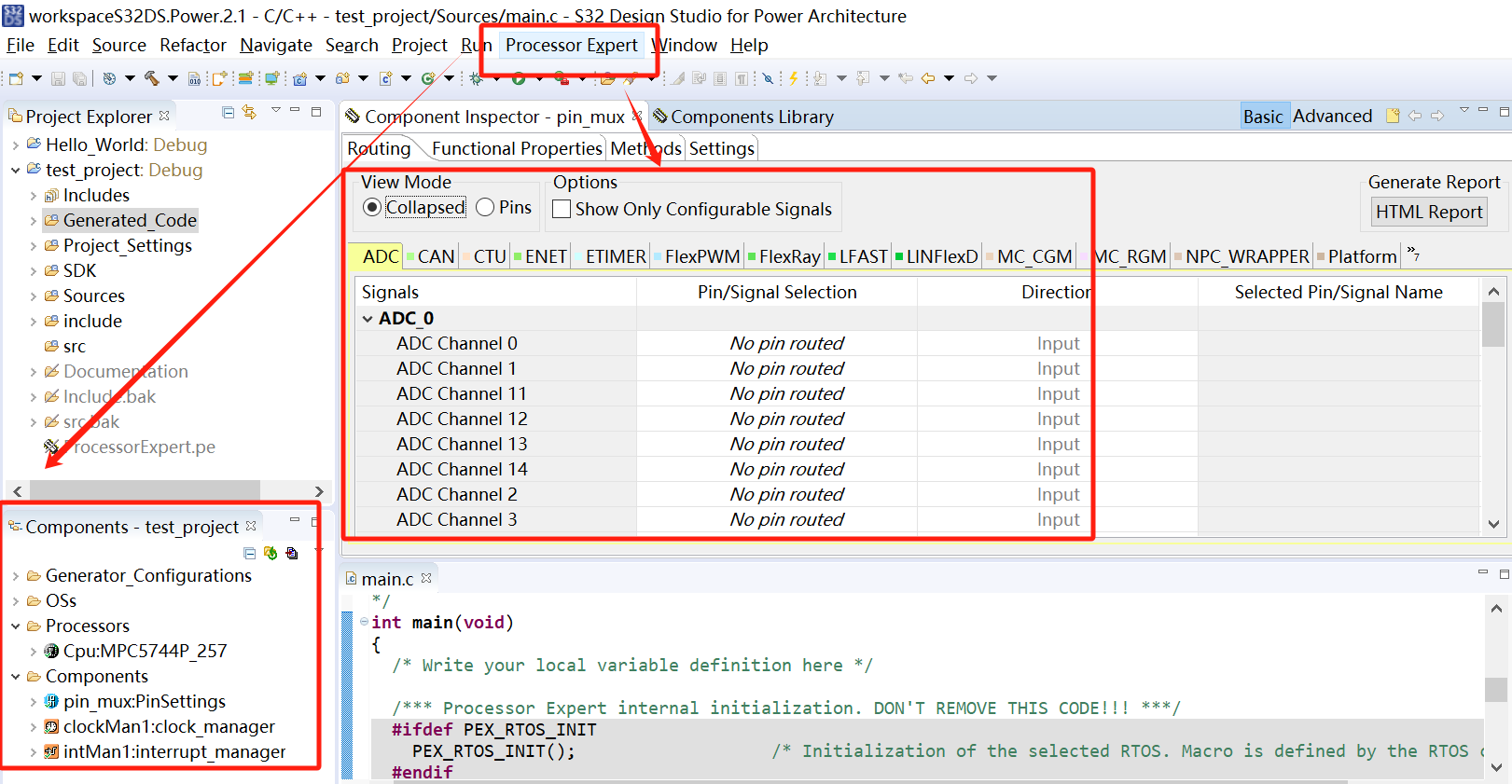
Task: Click the Cpu:MPC5744P_257 processor icon
Action: [51, 651]
